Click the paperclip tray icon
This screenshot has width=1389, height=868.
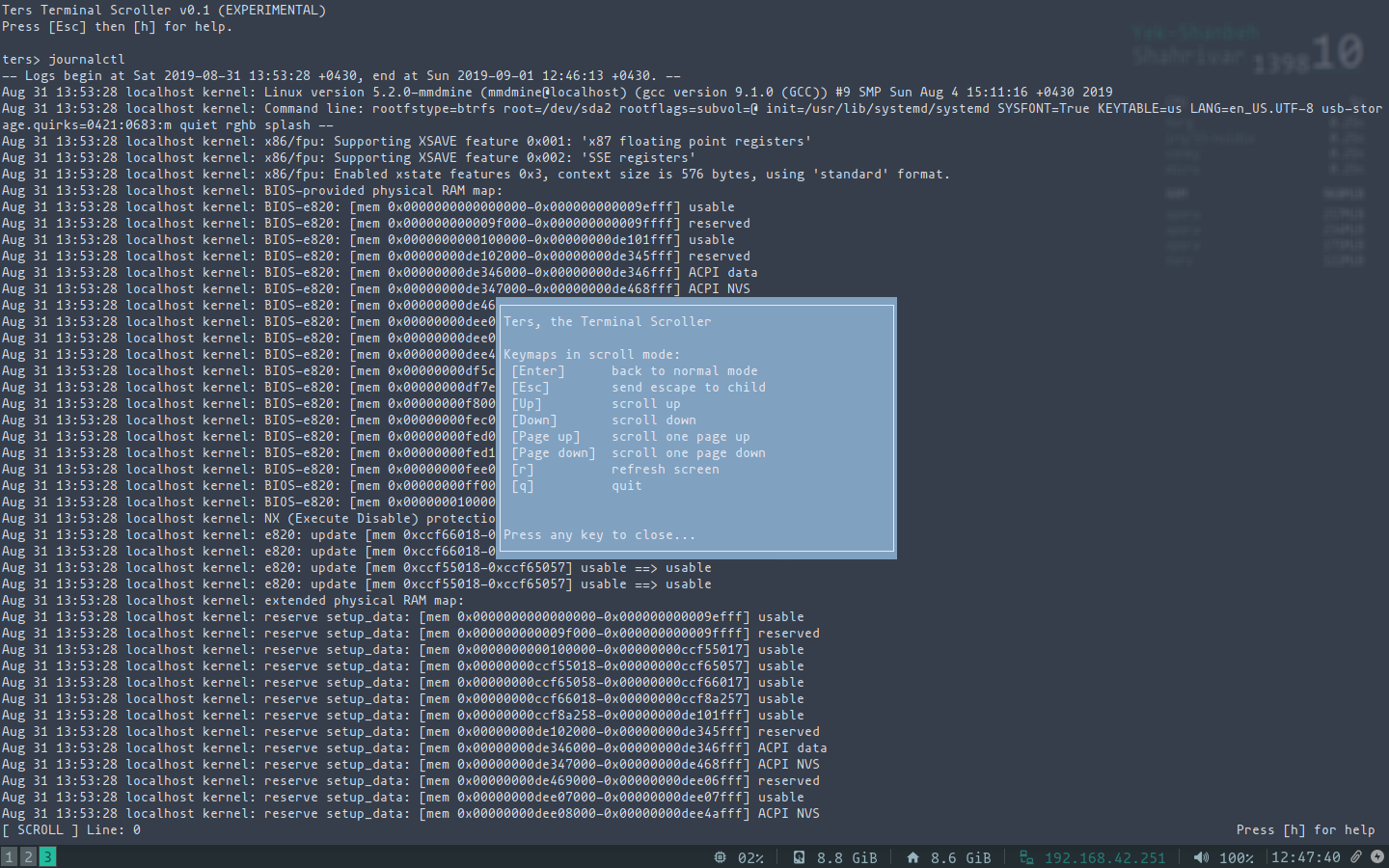point(1356,856)
